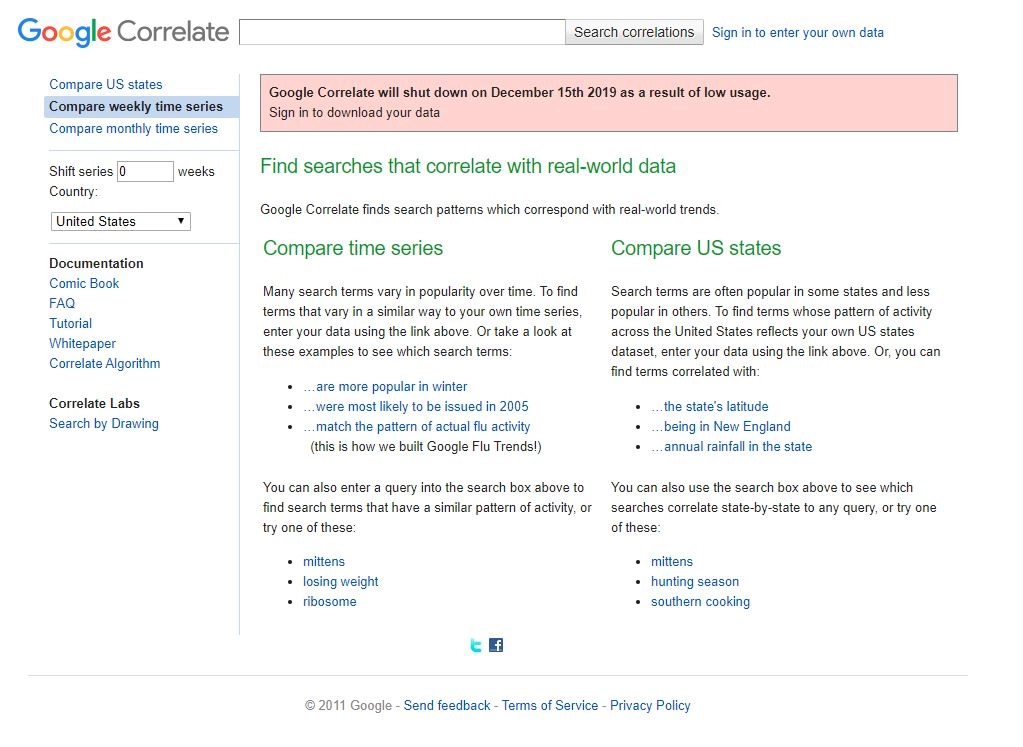The width and height of the screenshot is (1023, 747).
Task: Open Search by Drawing lab
Action: point(104,423)
